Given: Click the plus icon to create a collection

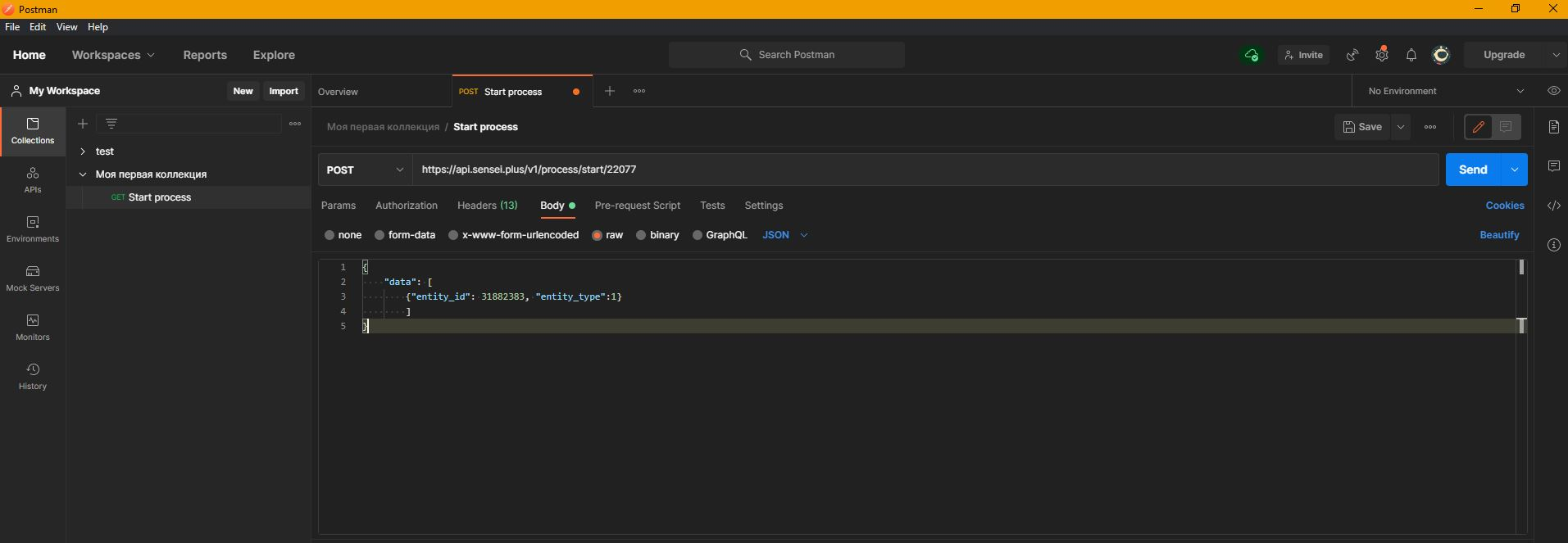Looking at the screenshot, I should 83,124.
